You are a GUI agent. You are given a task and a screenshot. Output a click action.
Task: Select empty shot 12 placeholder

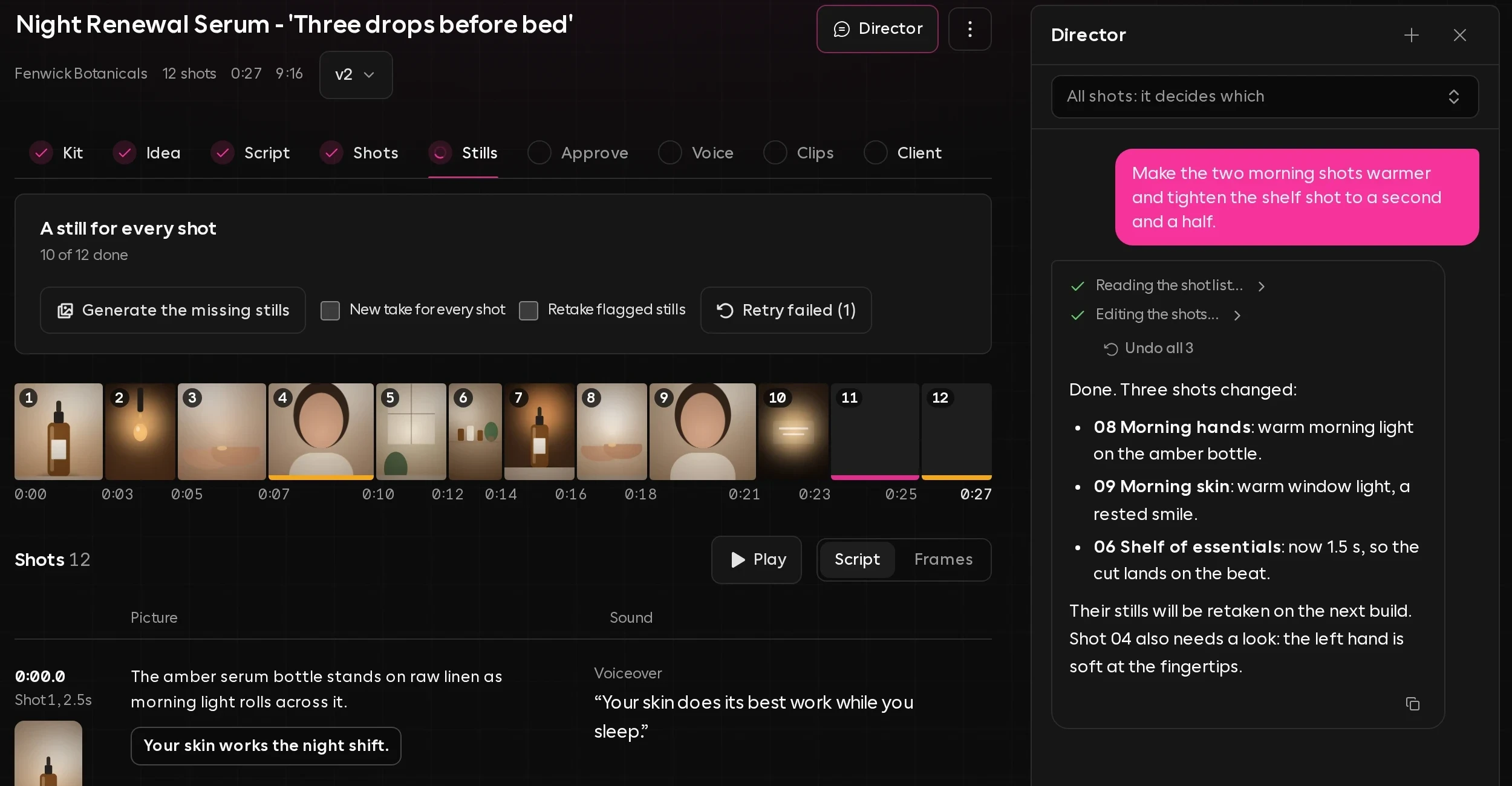tap(957, 431)
